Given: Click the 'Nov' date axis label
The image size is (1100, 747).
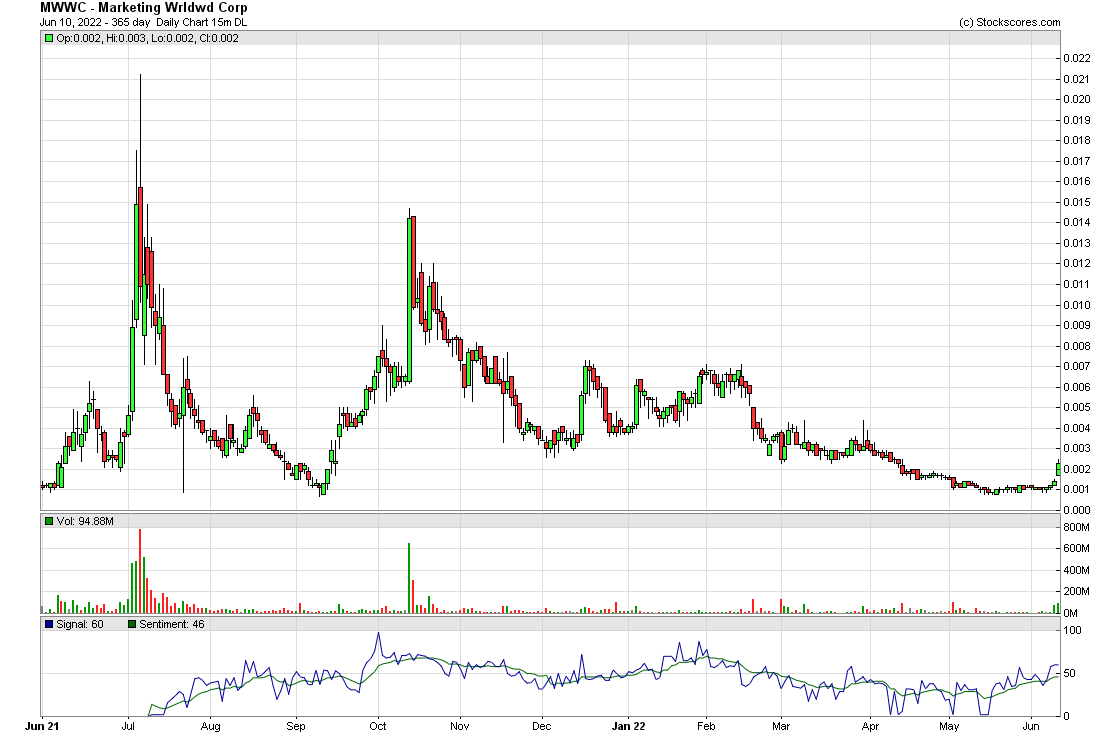Looking at the screenshot, I should (460, 726).
